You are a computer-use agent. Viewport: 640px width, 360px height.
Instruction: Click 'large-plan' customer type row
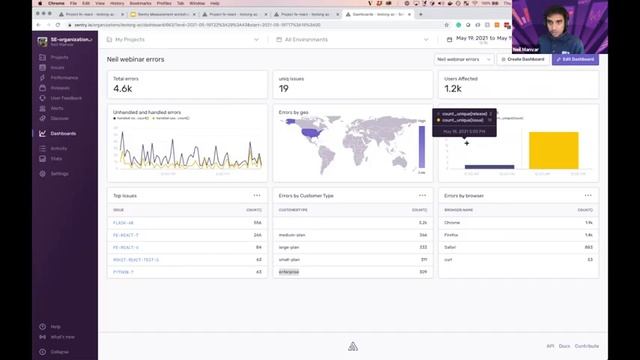[x=353, y=247]
